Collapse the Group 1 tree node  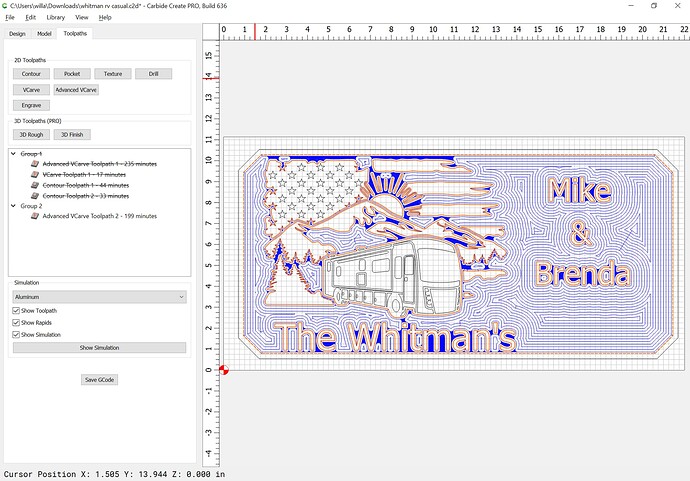point(14,154)
